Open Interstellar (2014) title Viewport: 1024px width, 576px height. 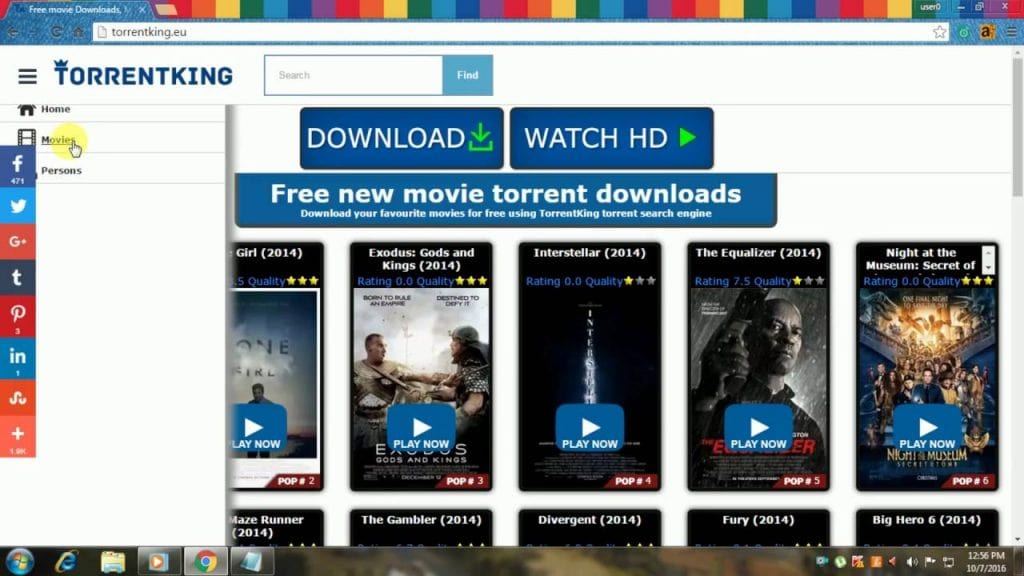click(590, 253)
